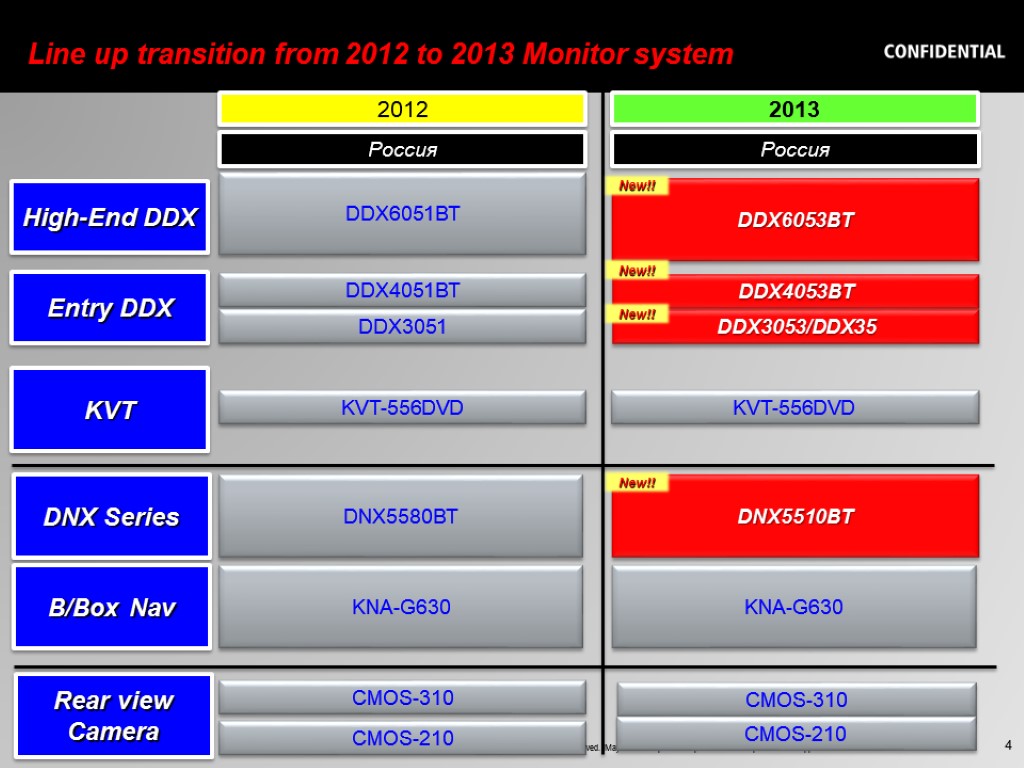The height and width of the screenshot is (768, 1024).
Task: Click the red DDX4053BT model cell
Action: 795,291
